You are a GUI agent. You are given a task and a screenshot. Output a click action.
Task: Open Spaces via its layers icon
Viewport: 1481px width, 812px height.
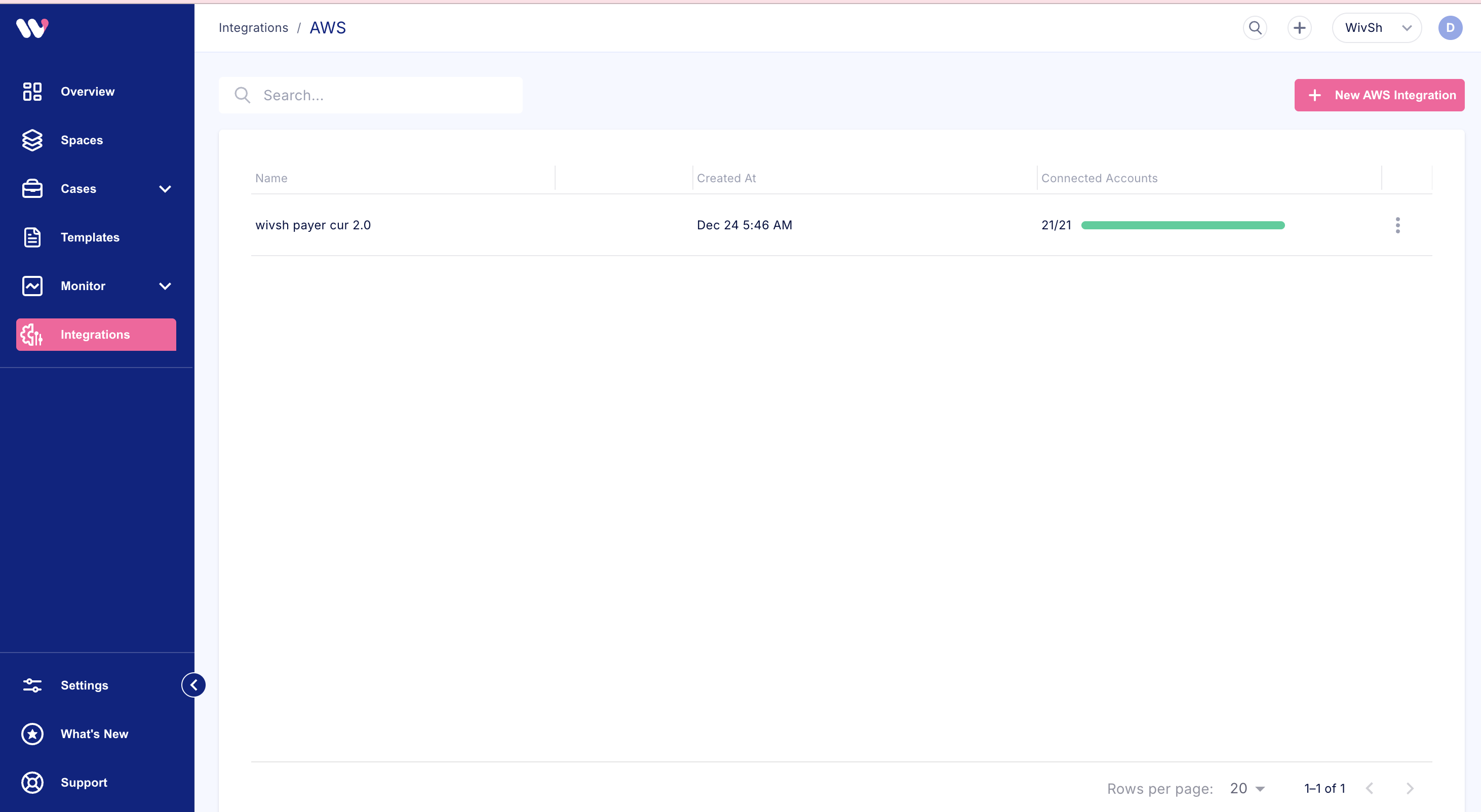pos(32,140)
